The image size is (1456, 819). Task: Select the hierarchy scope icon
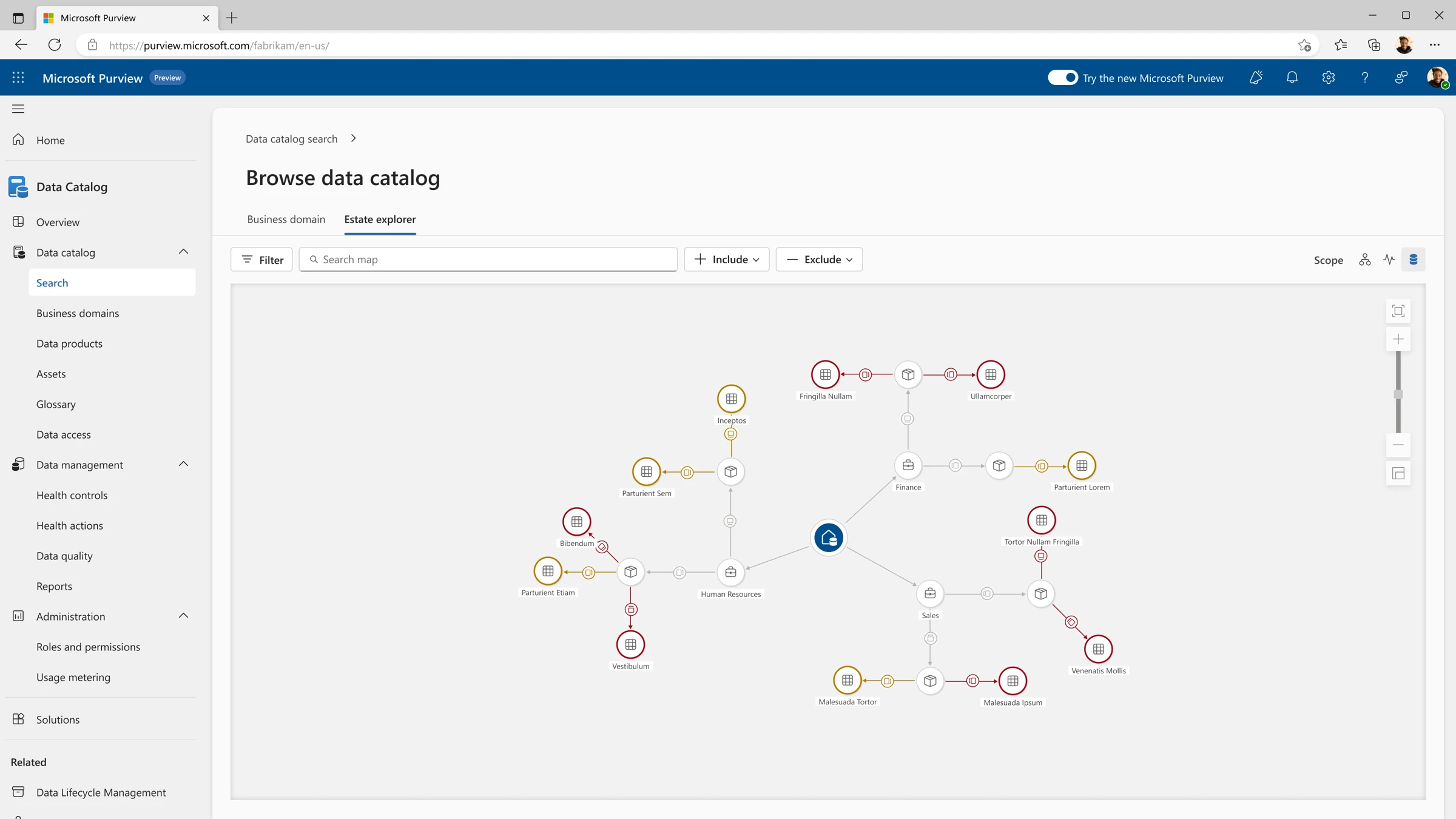pos(1365,260)
